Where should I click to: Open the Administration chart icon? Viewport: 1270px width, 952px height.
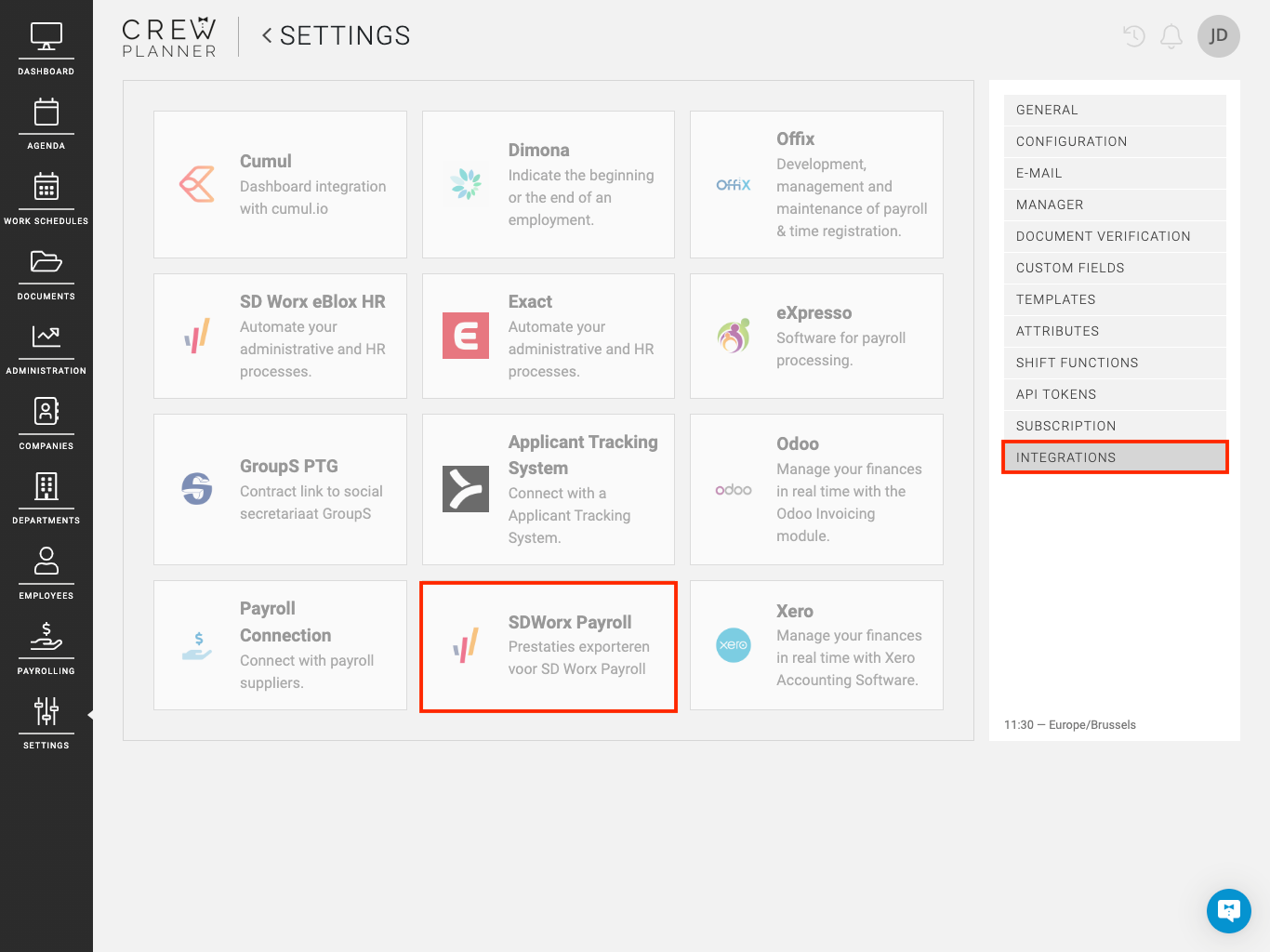point(46,348)
